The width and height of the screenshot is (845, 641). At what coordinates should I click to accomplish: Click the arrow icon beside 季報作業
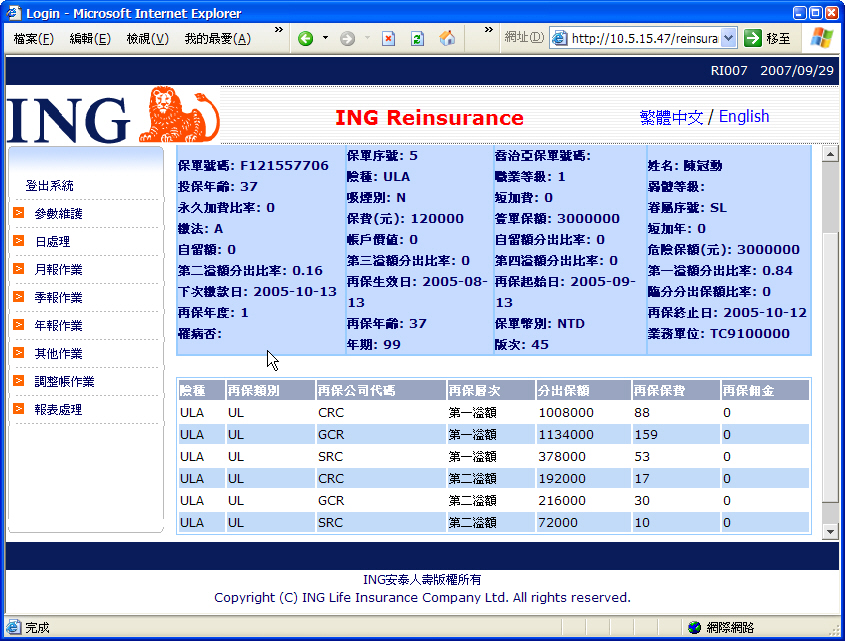(x=18, y=297)
